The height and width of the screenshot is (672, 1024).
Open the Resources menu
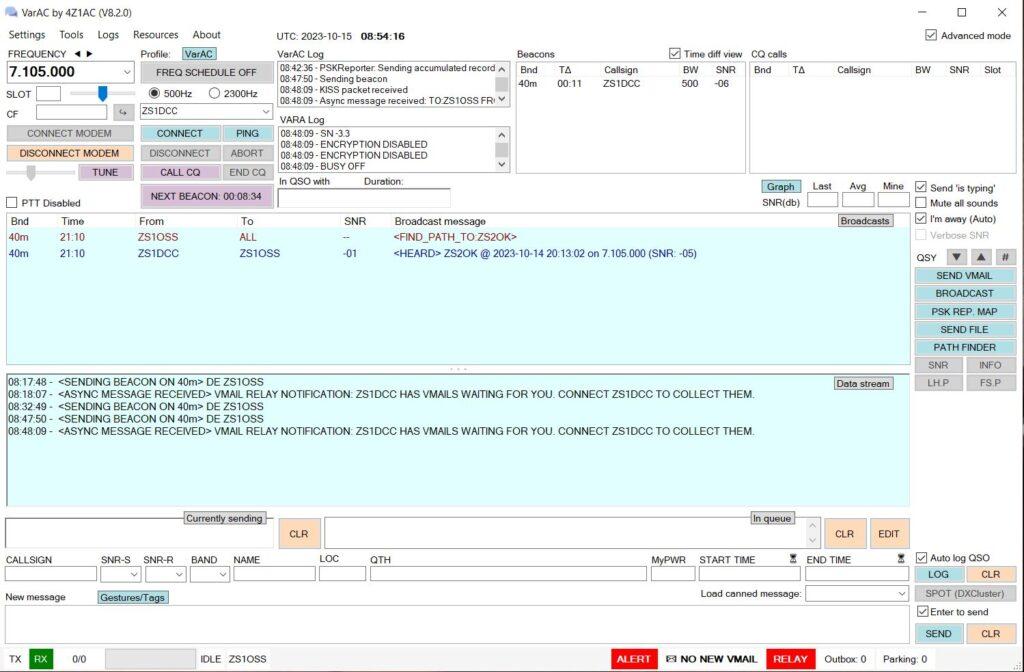click(155, 35)
